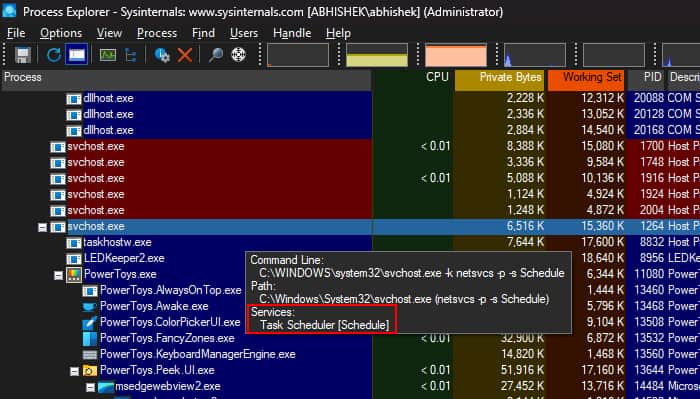Screen dimensions: 700x399
Task: Sort by the PID column header
Action: [646, 79]
